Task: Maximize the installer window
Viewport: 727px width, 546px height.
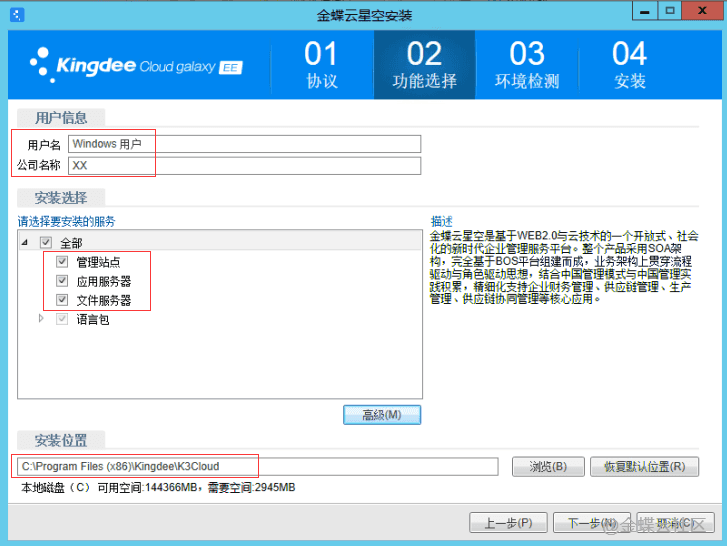Action: [670, 11]
